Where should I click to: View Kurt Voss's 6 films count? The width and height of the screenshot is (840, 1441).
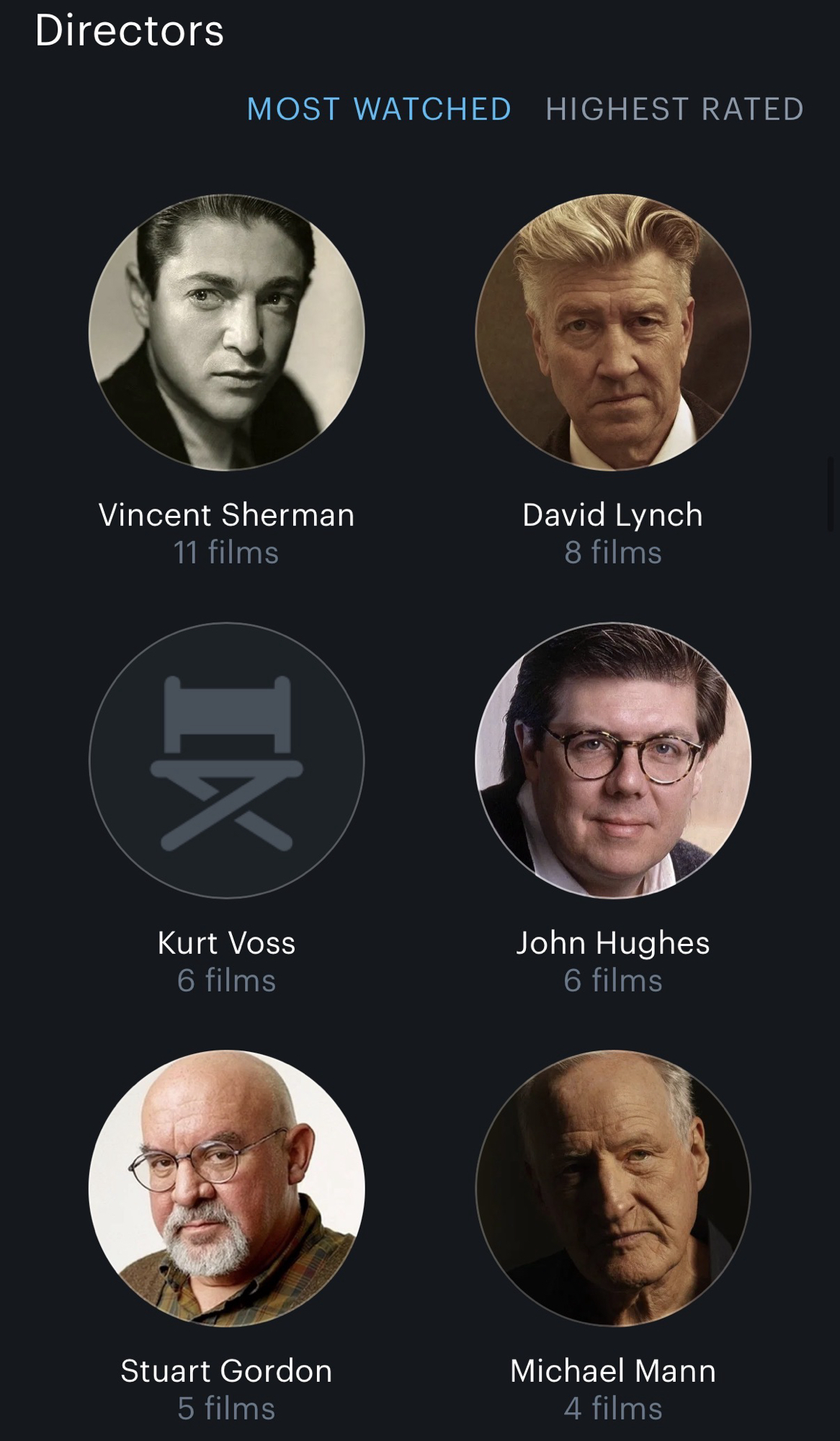[227, 981]
